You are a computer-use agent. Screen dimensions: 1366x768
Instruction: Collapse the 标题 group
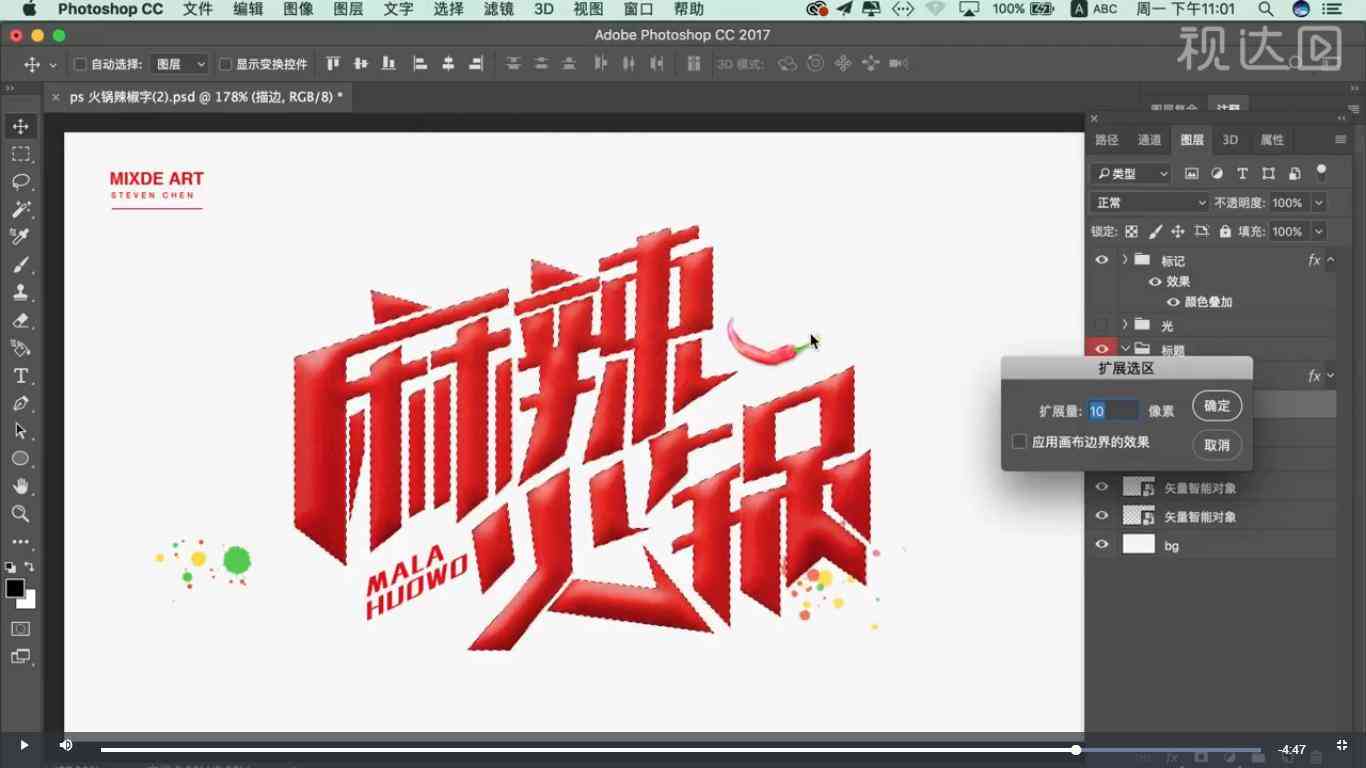click(x=1125, y=348)
